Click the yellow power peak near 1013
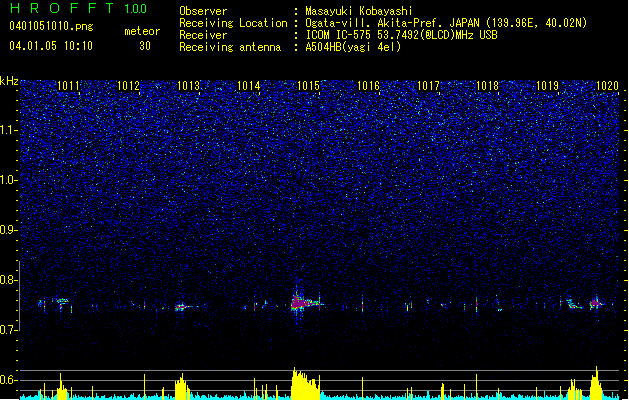Viewport: 629px width, 400px height. [x=183, y=387]
